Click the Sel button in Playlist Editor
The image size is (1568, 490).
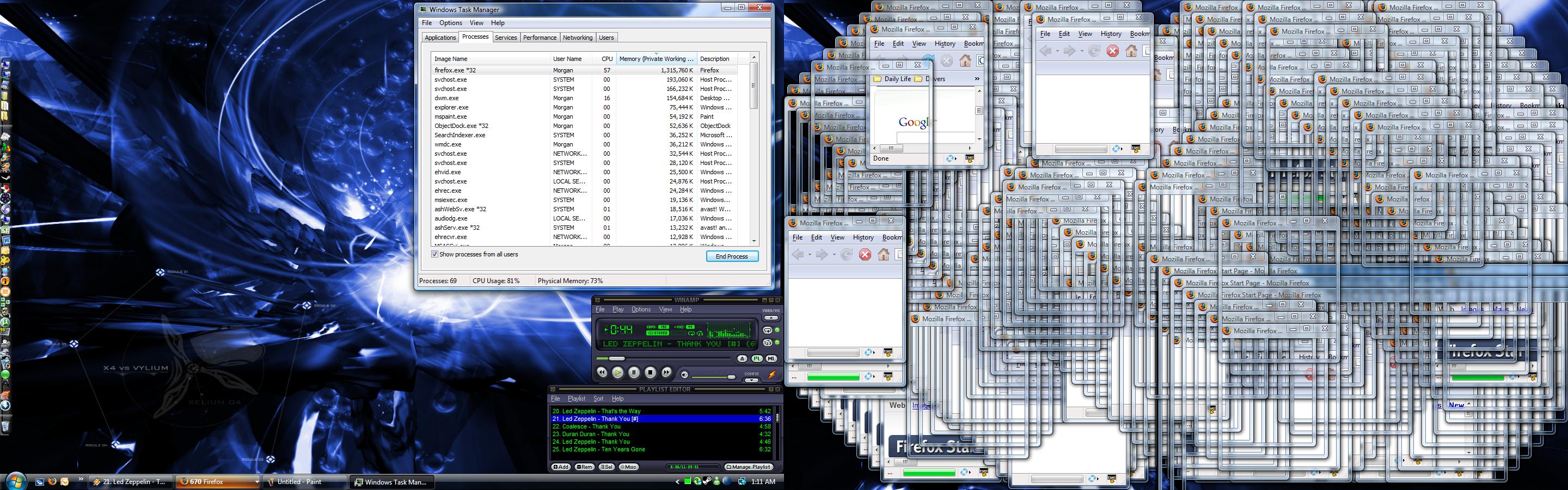tap(607, 467)
